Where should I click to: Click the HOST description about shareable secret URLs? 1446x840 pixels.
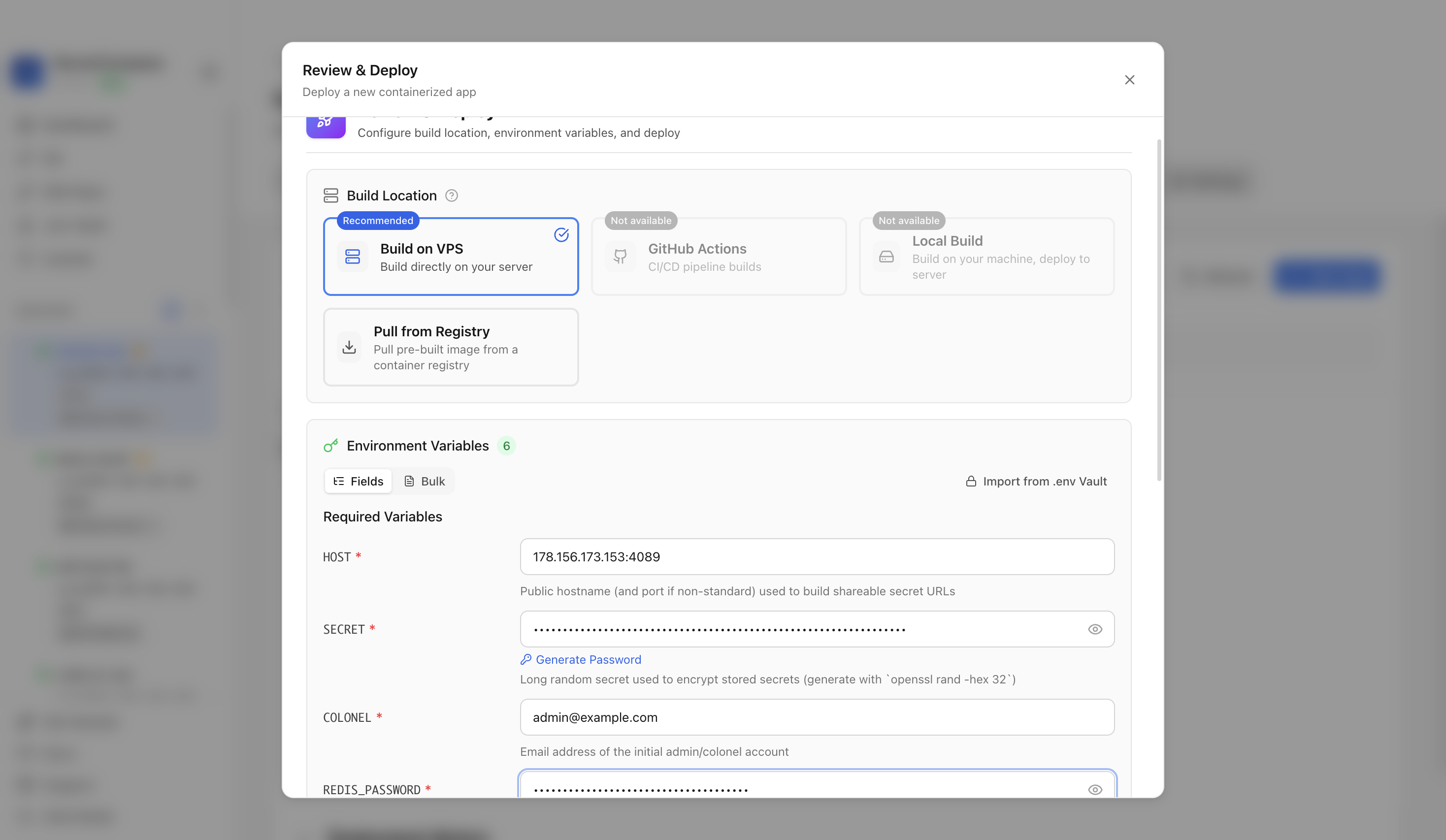click(x=737, y=591)
